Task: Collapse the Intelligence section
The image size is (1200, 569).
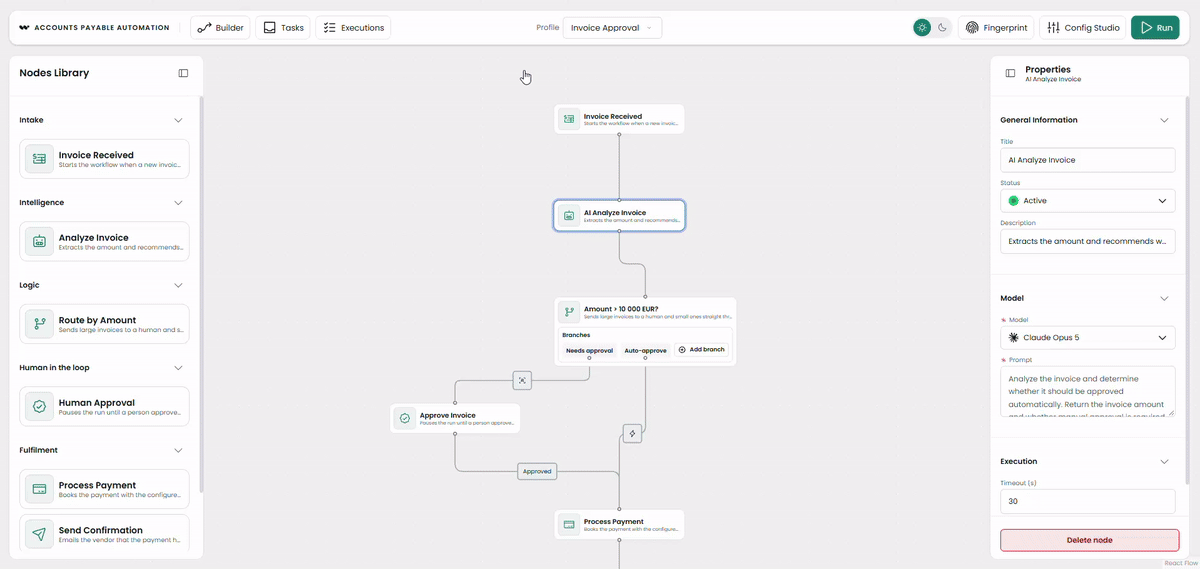Action: point(179,202)
